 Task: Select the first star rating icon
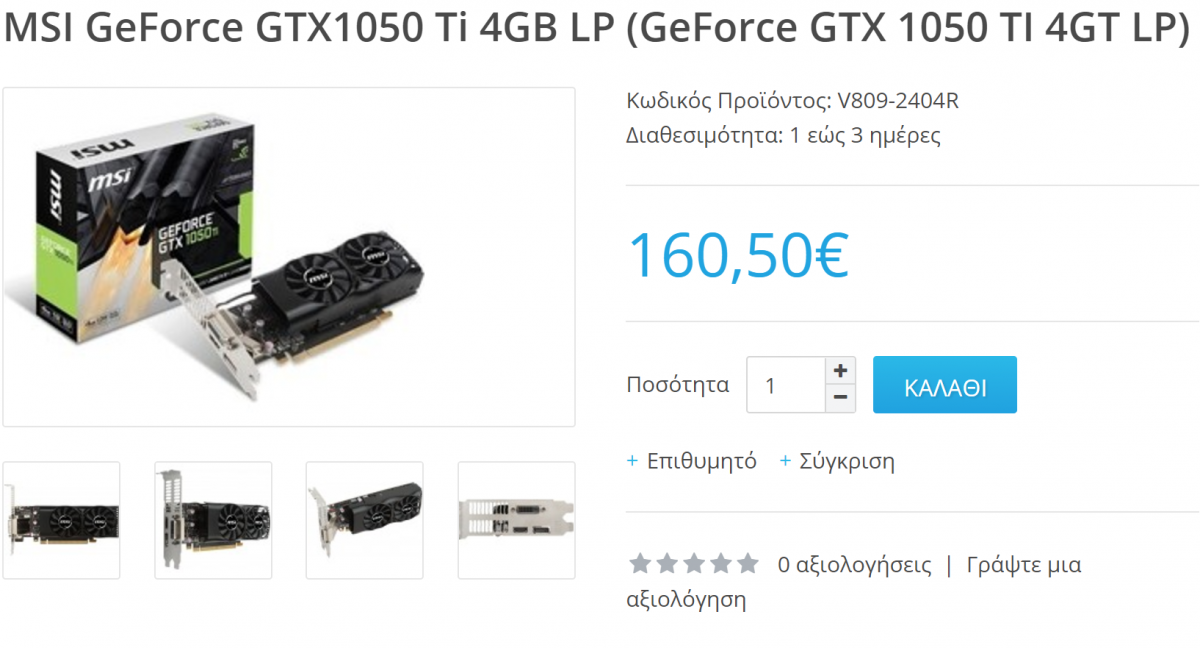click(640, 564)
